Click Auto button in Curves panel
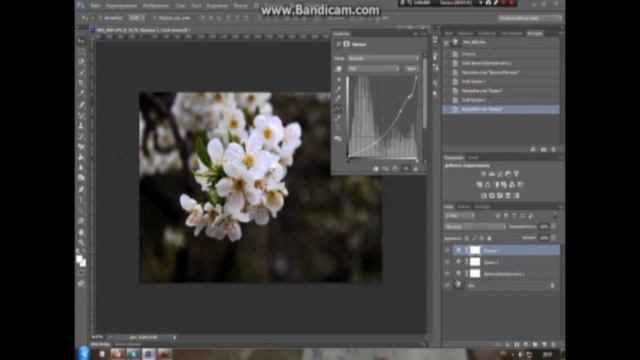 [x=411, y=69]
